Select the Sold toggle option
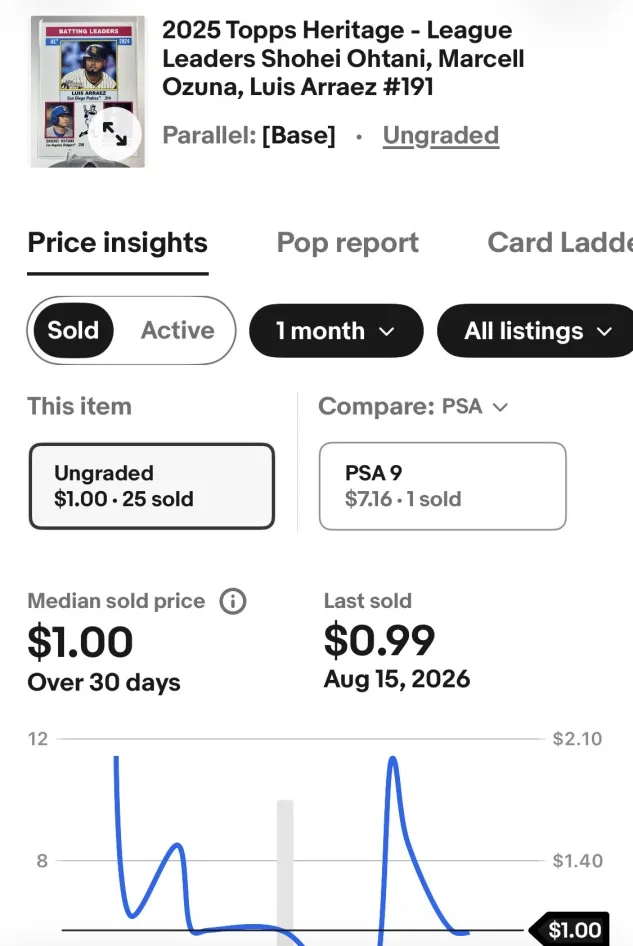 coord(73,331)
